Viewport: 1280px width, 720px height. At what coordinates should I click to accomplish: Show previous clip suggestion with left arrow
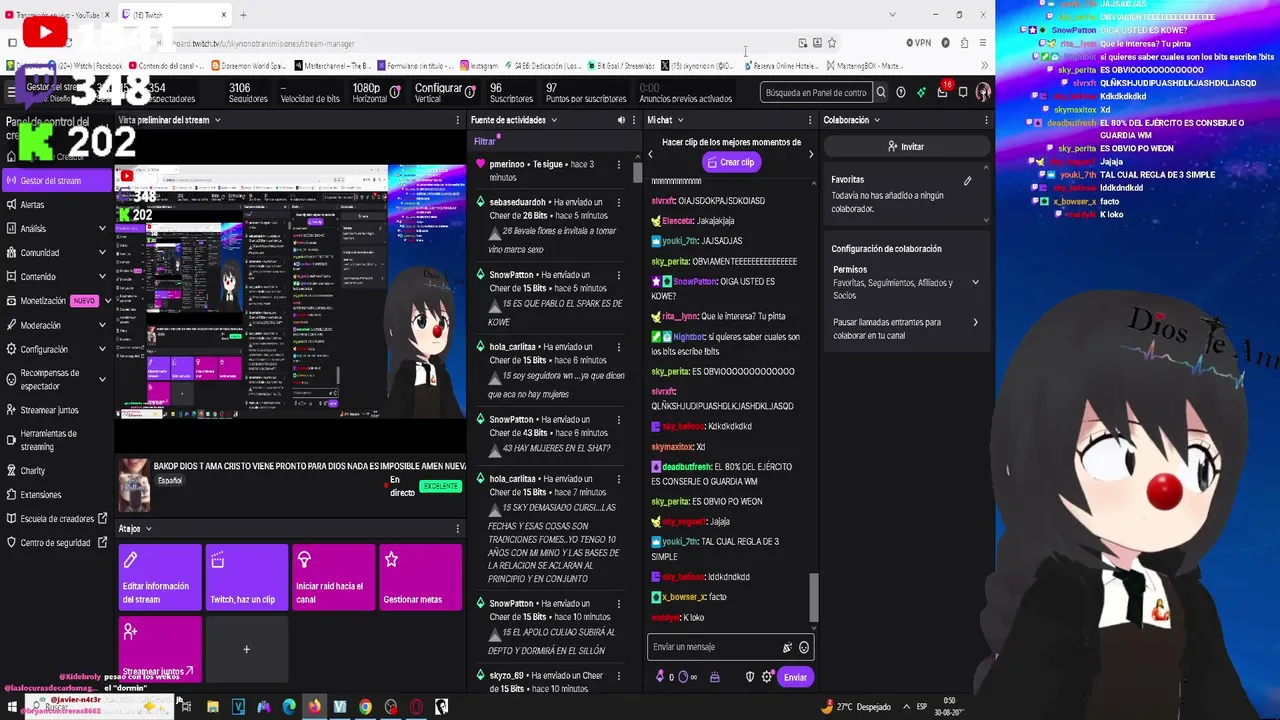pyautogui.click(x=651, y=154)
